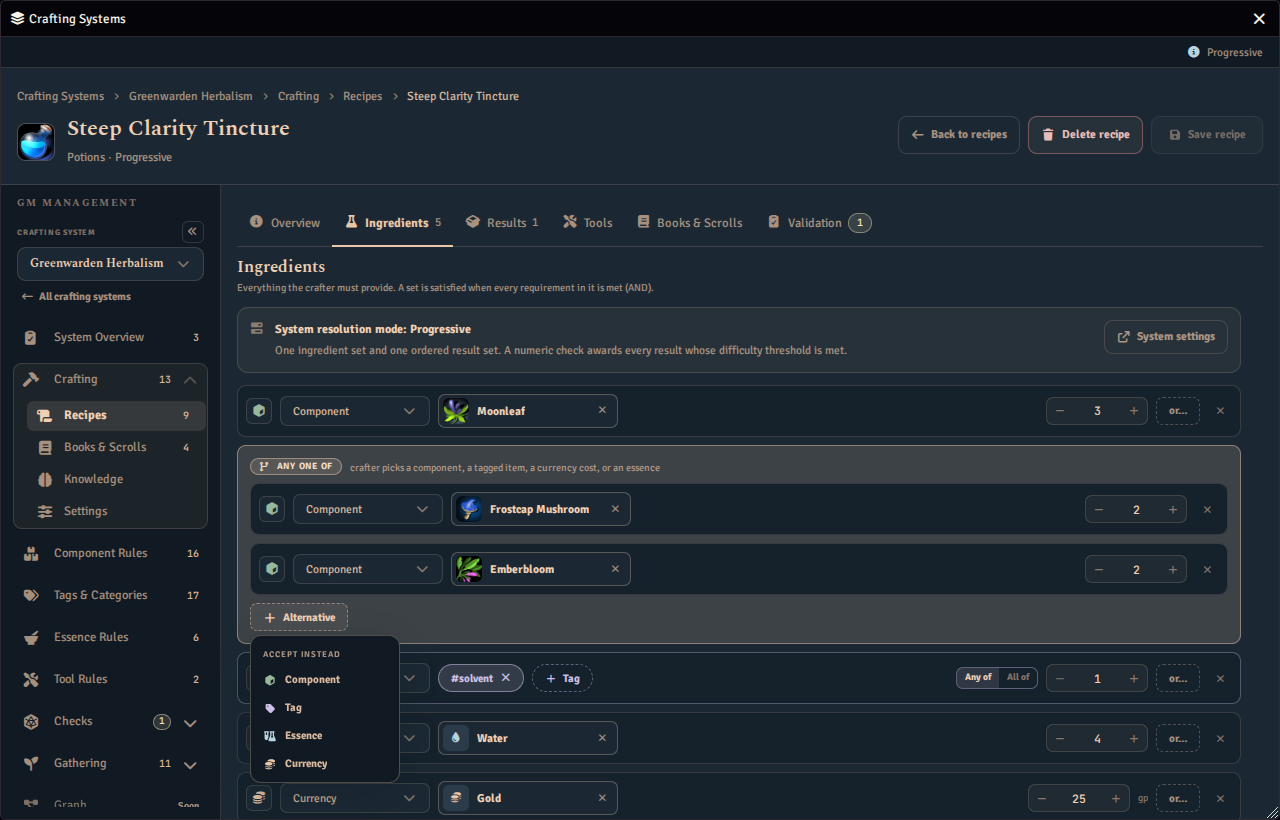Click the Steep Clarity Tincture potion icon
The height and width of the screenshot is (820, 1280).
tap(36, 141)
